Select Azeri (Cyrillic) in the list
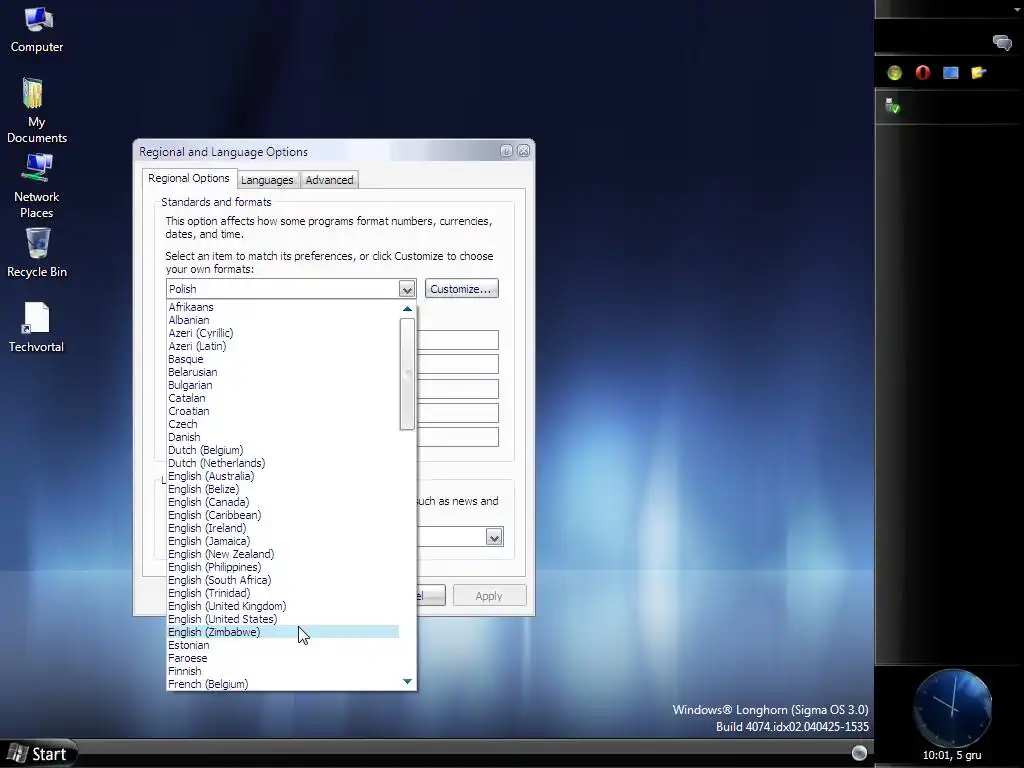 point(283,333)
